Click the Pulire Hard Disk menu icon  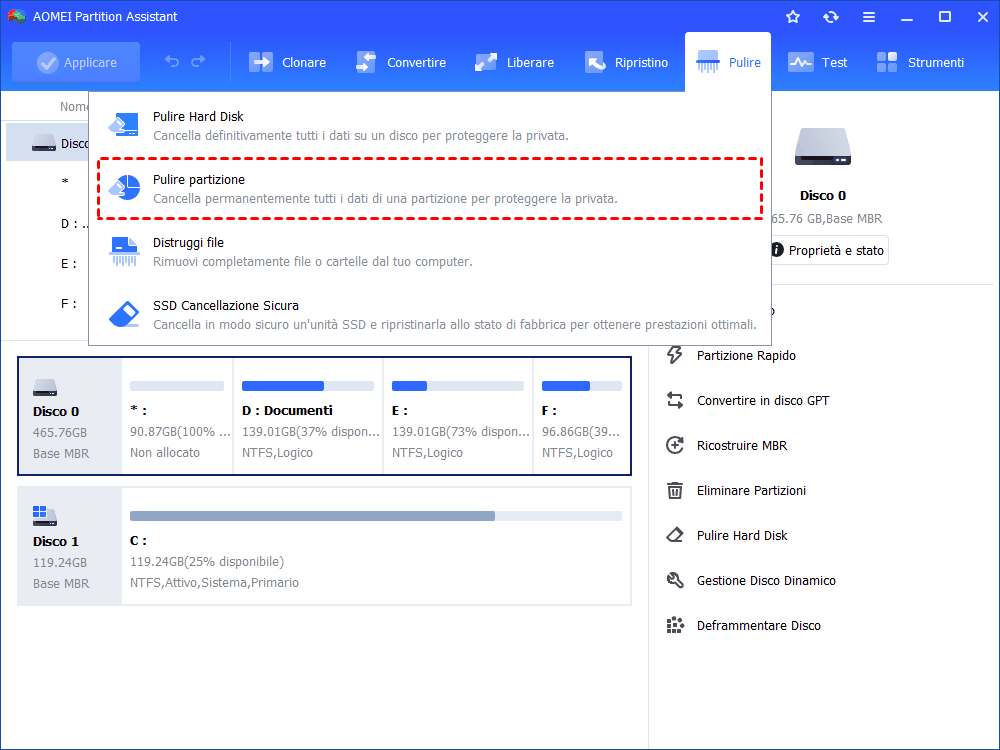tap(124, 124)
